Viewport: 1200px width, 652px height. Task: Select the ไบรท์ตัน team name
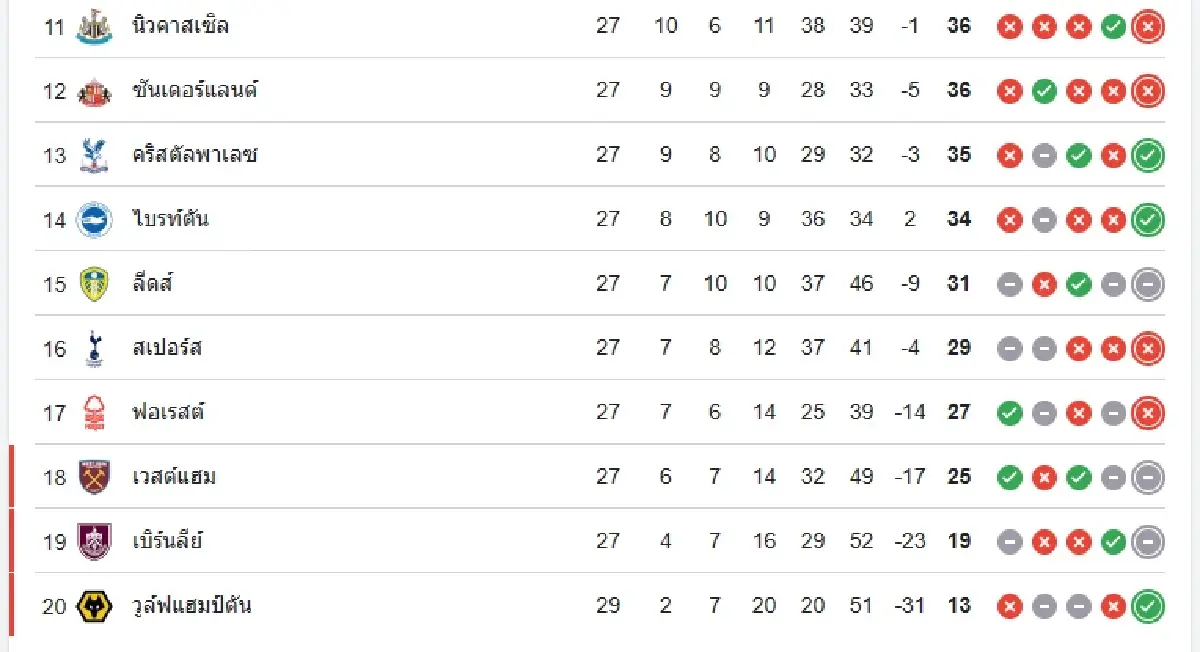pyautogui.click(x=170, y=218)
